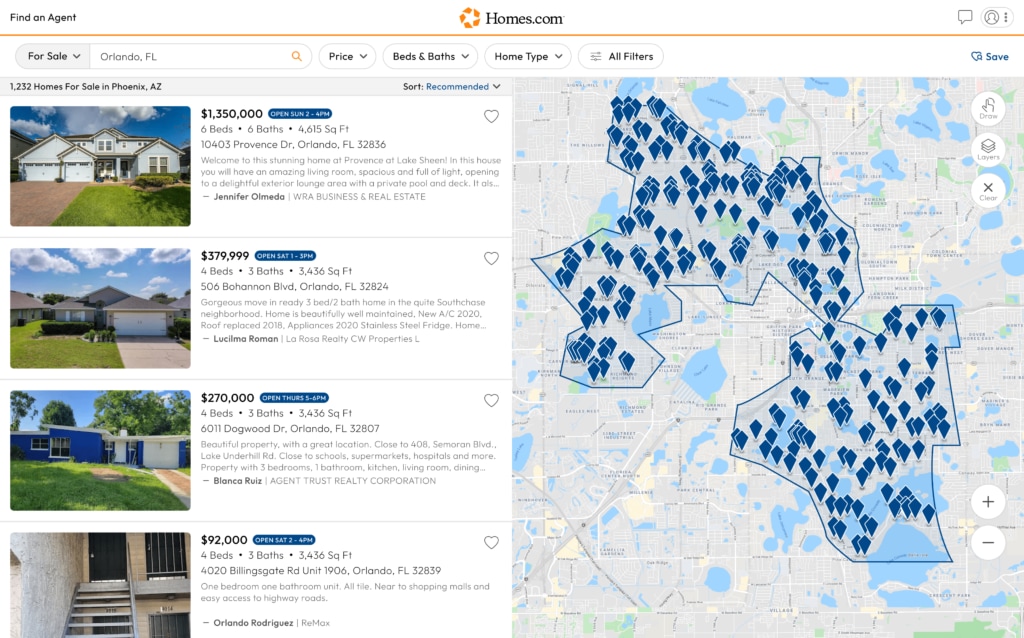Open the map Layers options
Viewport: 1024px width, 638px height.
coord(988,148)
